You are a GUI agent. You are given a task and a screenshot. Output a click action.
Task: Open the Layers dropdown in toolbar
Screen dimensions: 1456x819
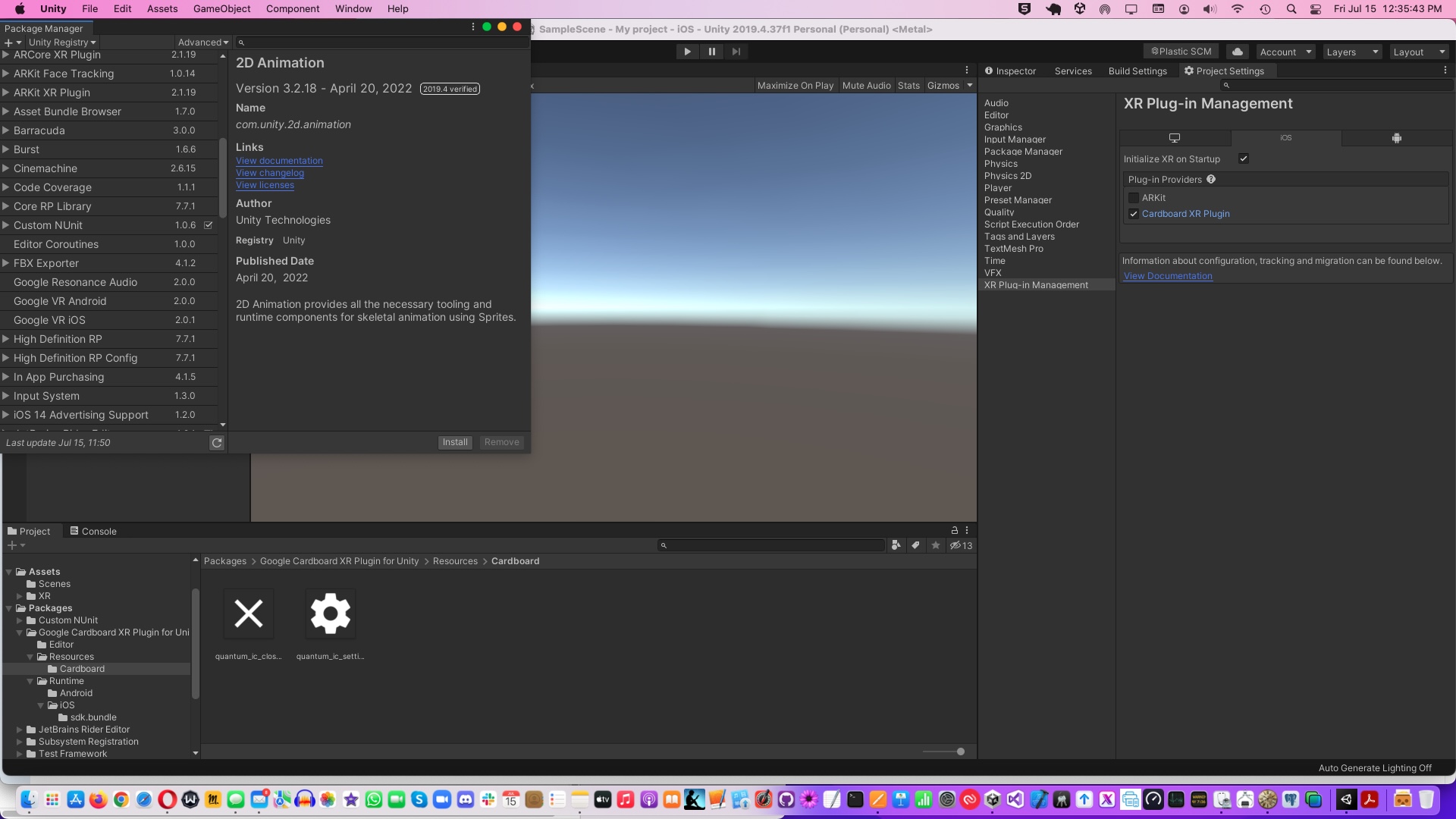click(1352, 52)
